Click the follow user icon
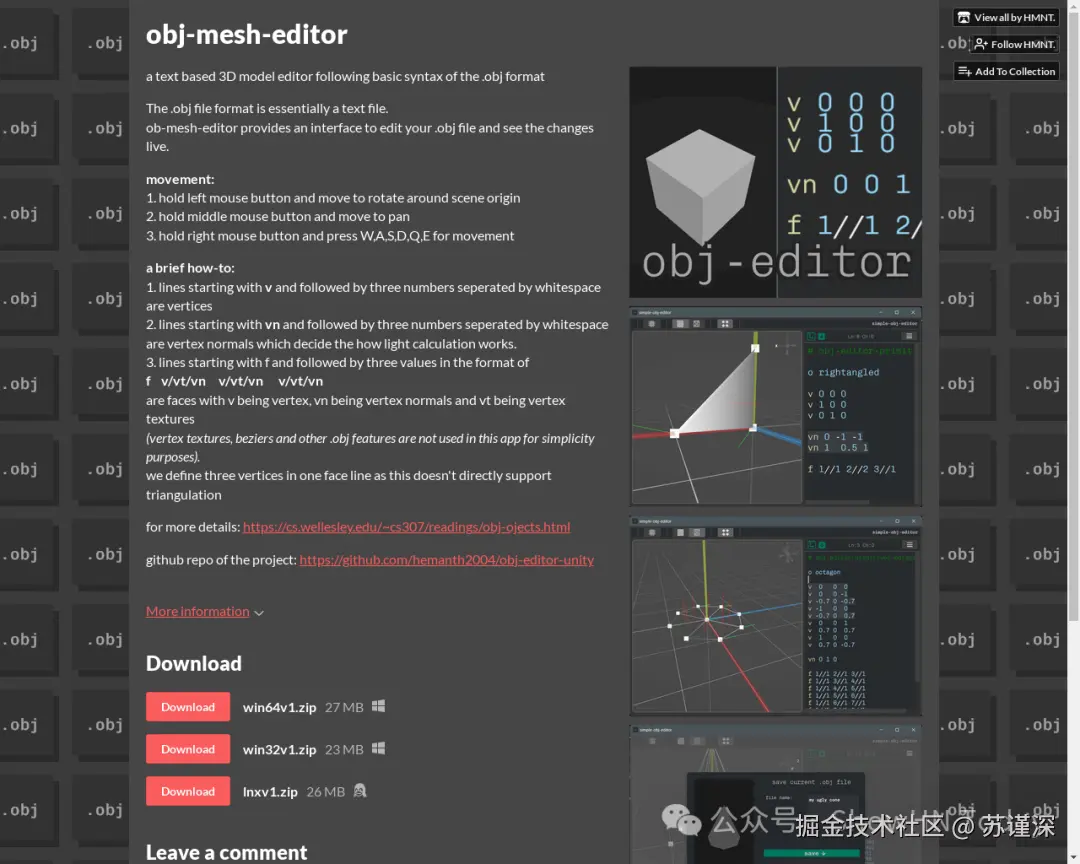This screenshot has width=1080, height=864. [981, 44]
